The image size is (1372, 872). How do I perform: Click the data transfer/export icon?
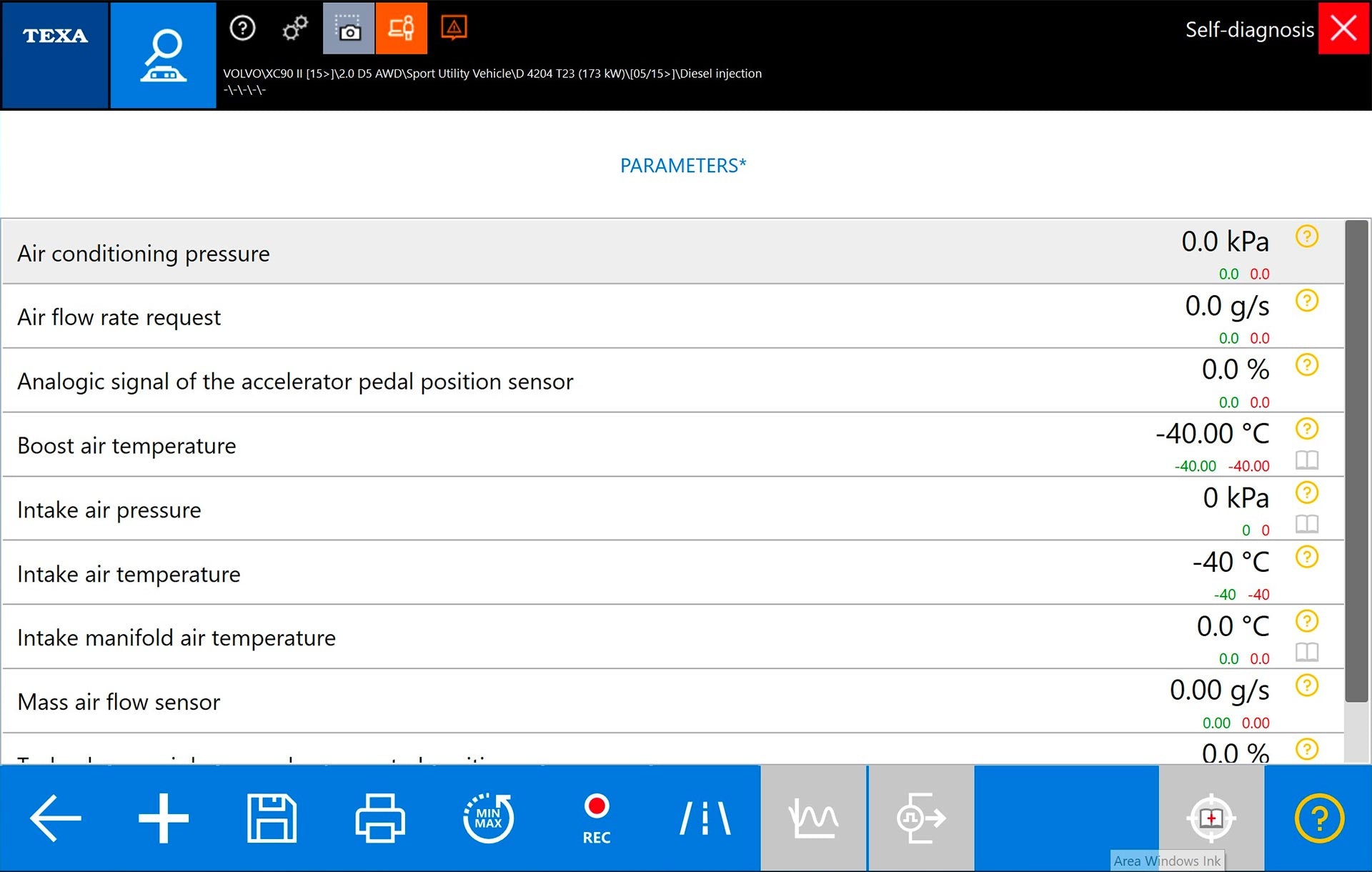(x=919, y=817)
